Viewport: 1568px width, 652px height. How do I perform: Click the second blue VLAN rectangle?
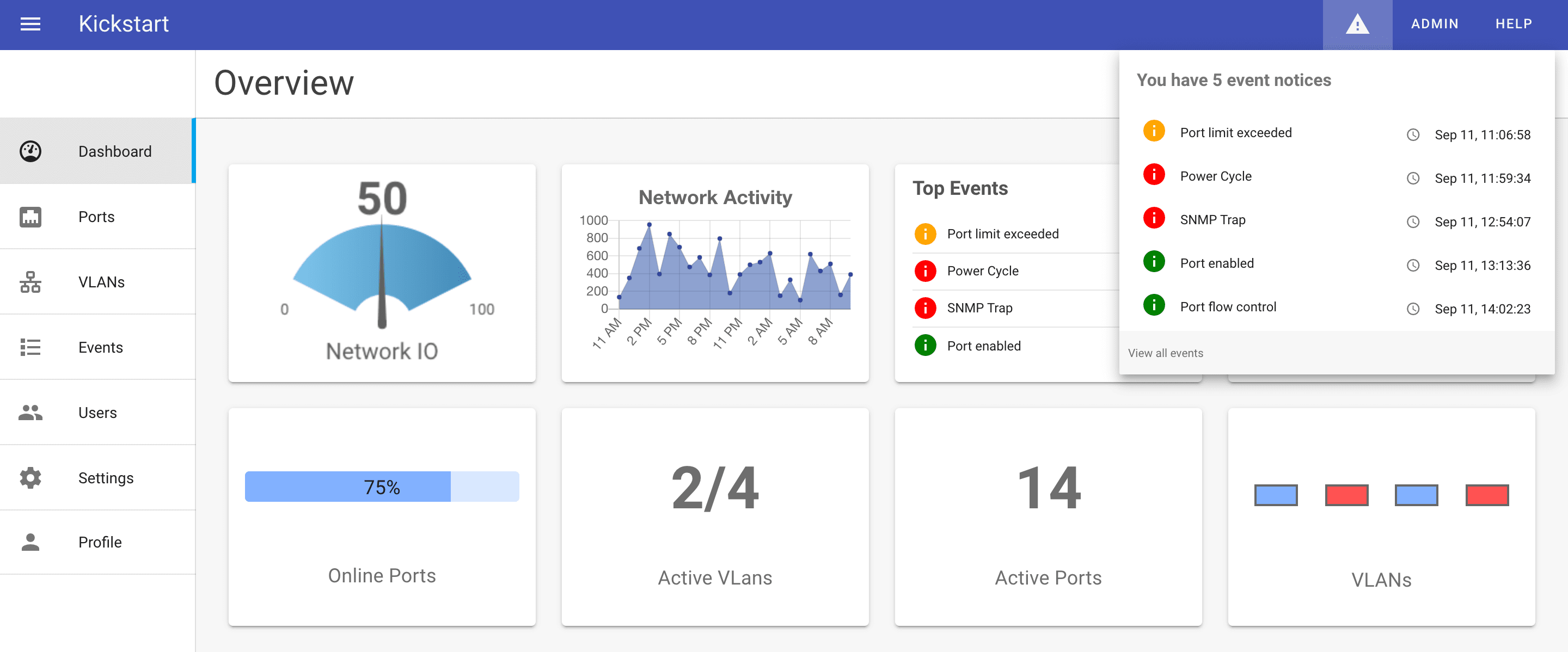tap(1417, 495)
